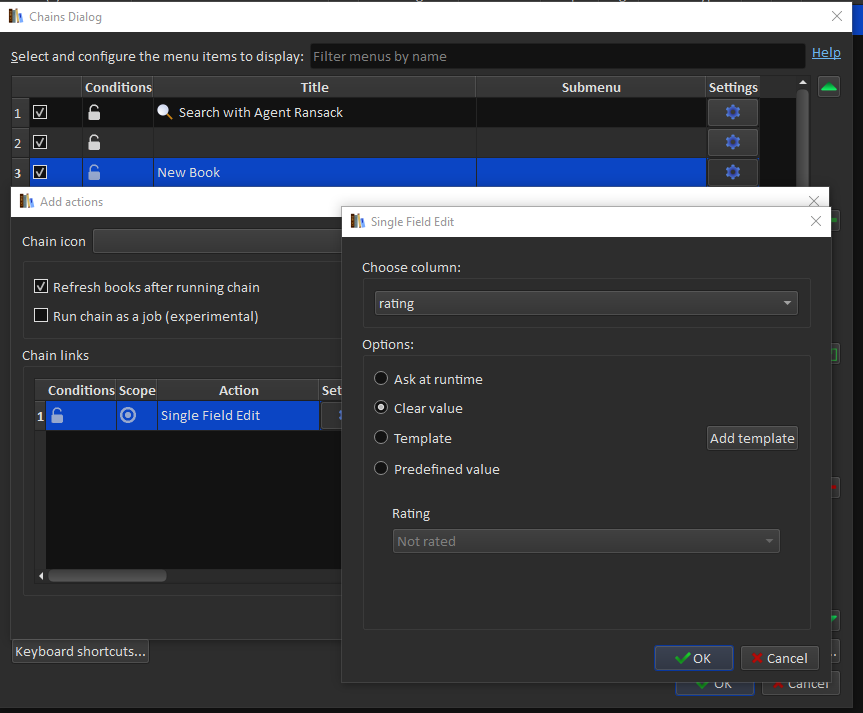Click settings gear for Search with Agent Ransack

click(732, 113)
